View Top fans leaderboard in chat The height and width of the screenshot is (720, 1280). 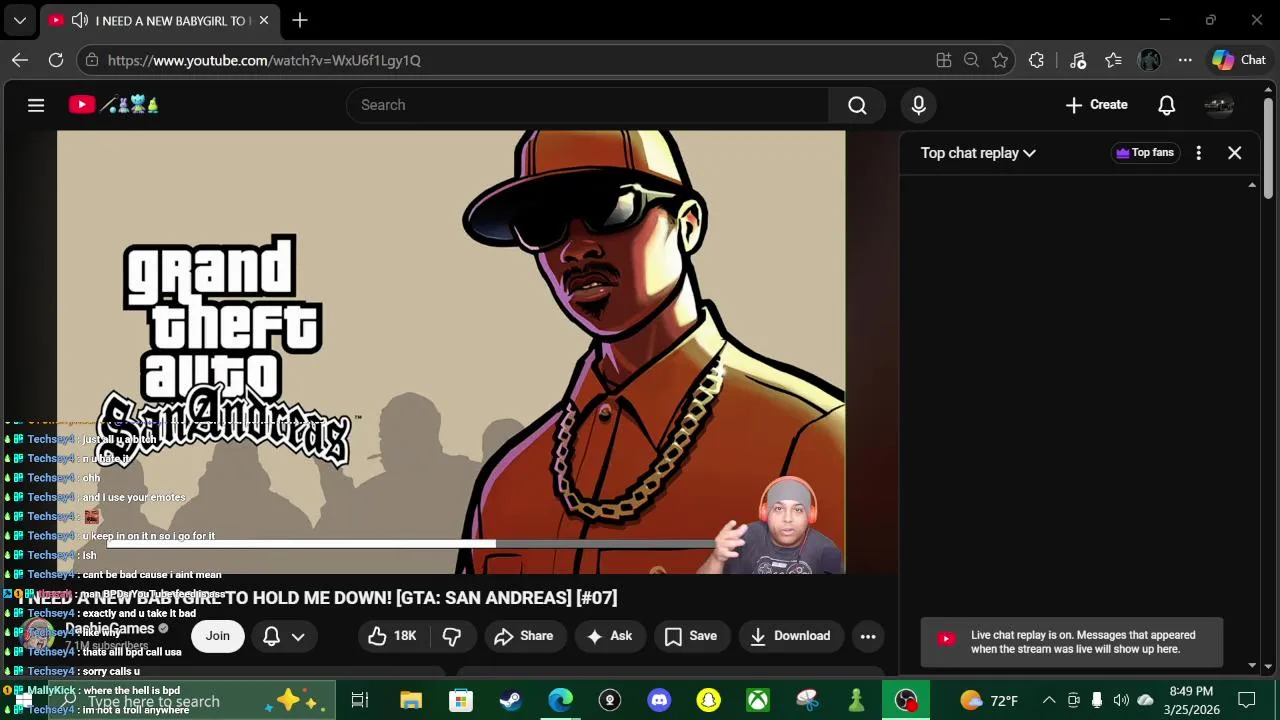[x=1144, y=153]
